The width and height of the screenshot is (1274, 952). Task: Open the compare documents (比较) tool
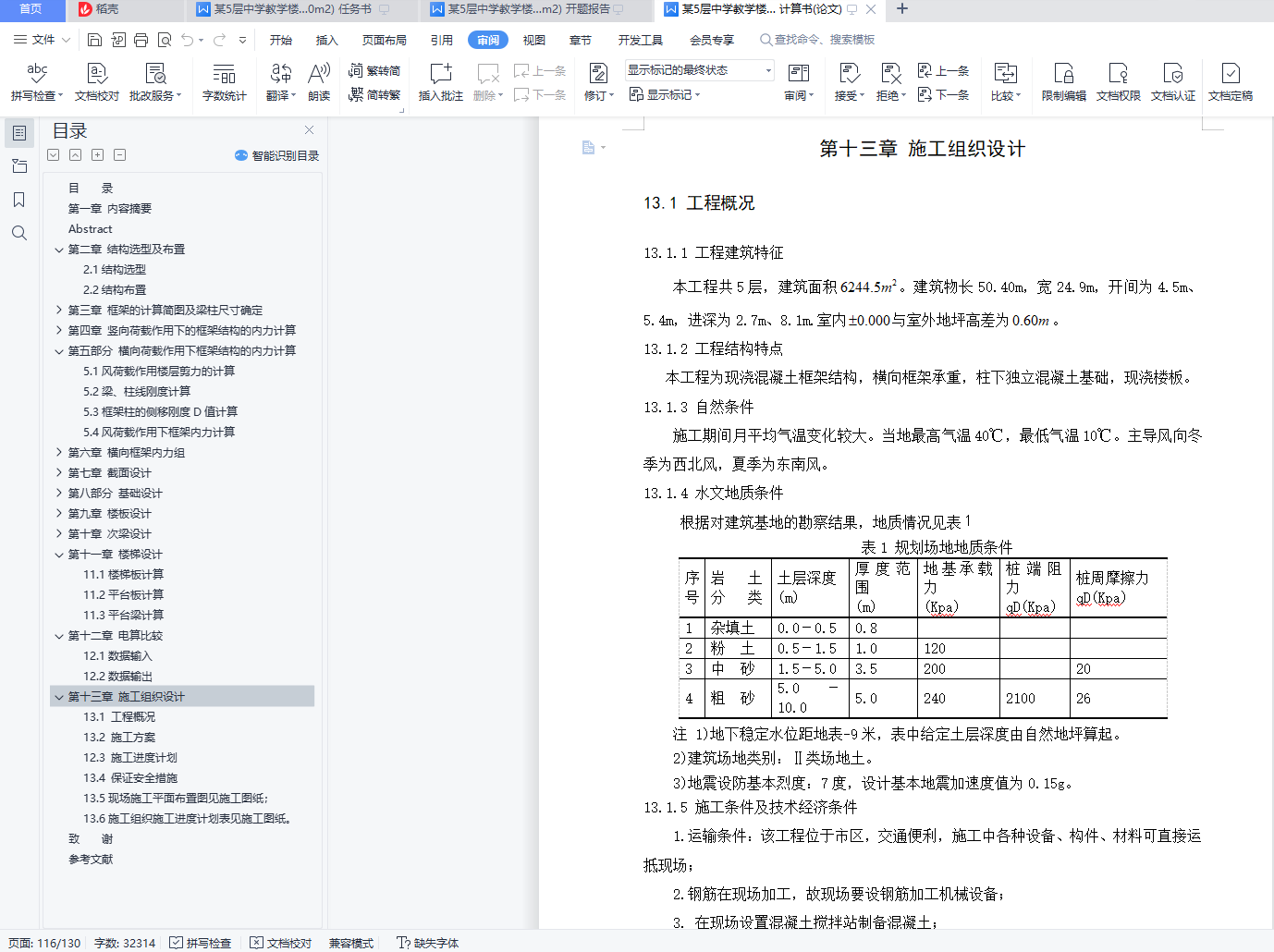pos(1006,81)
